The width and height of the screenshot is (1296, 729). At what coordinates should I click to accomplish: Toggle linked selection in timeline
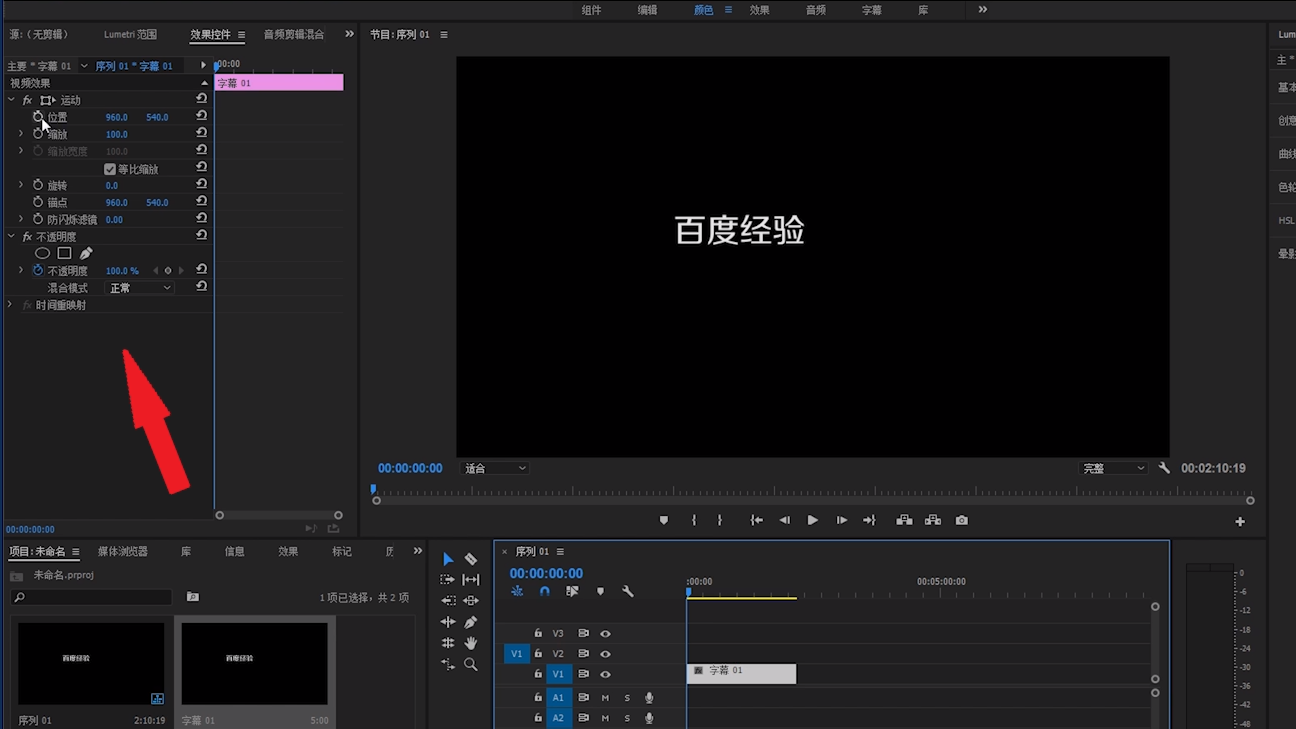[x=572, y=591]
